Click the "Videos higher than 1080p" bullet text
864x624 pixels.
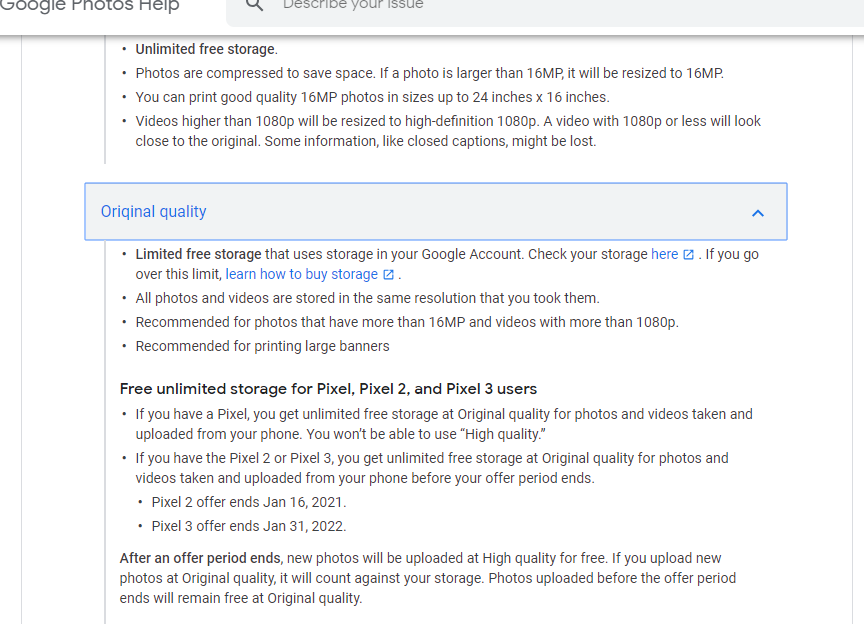pos(447,131)
